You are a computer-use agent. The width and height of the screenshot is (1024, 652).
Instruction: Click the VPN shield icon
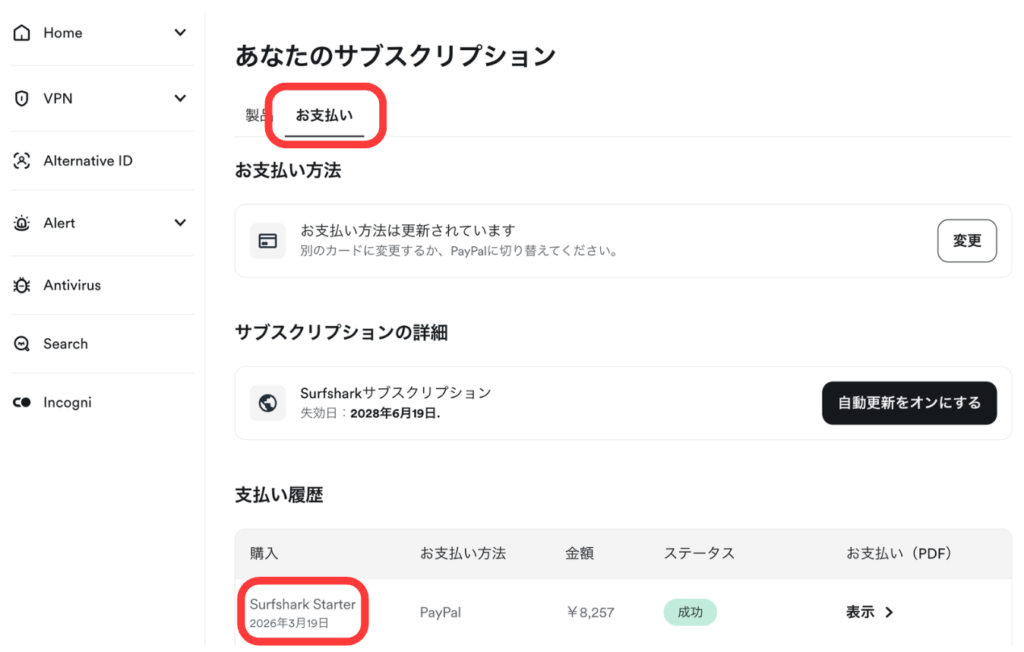pyautogui.click(x=22, y=98)
